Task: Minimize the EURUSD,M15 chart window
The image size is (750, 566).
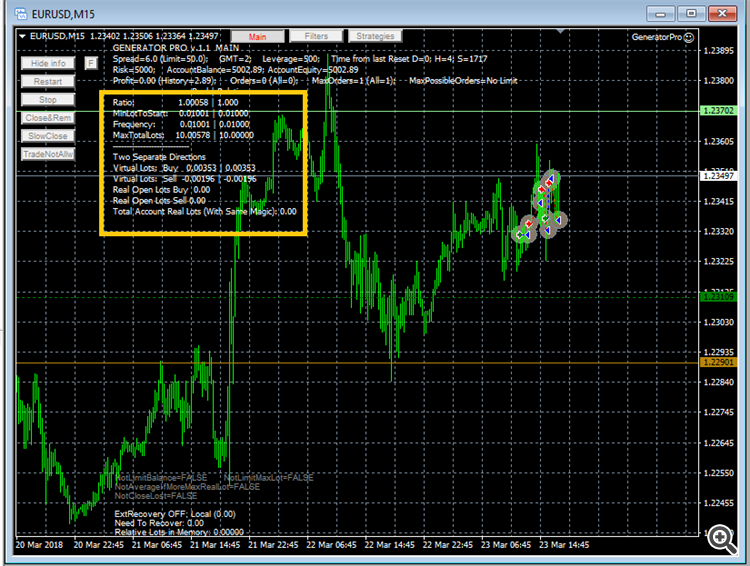Action: coord(660,14)
